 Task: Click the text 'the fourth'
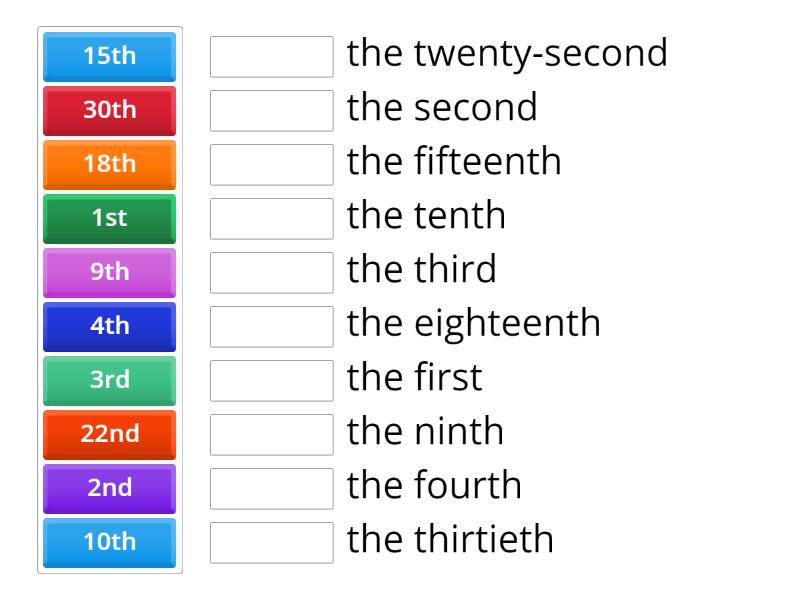tap(435, 485)
